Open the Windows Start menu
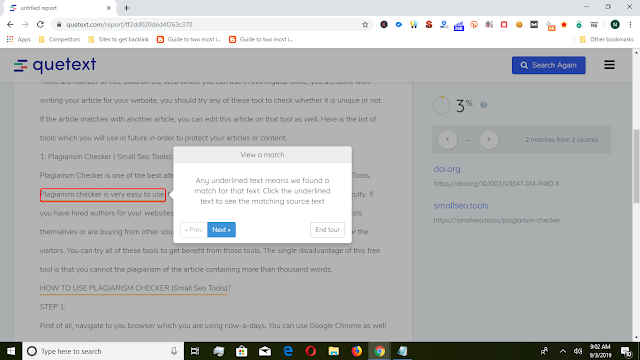Screen dimensions: 640x360 11,351
